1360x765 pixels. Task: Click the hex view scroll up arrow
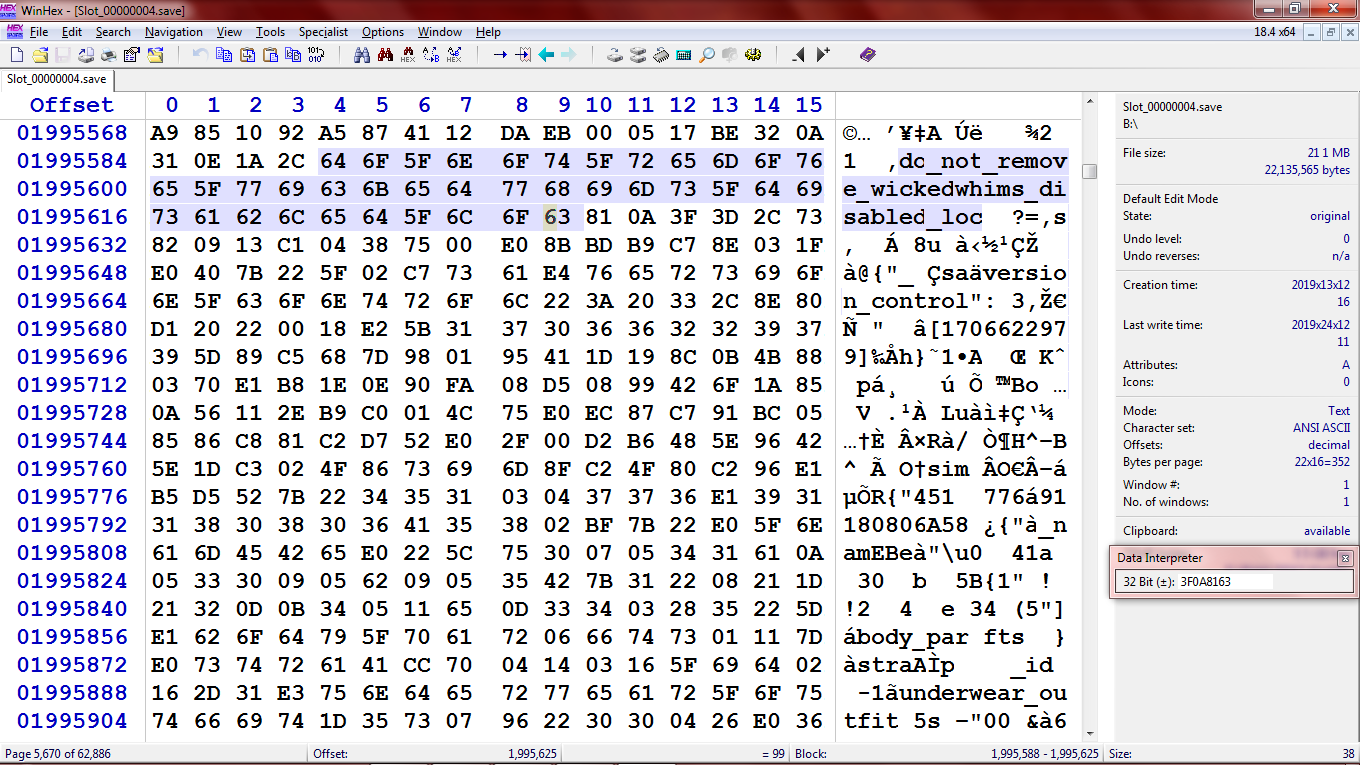click(1090, 100)
